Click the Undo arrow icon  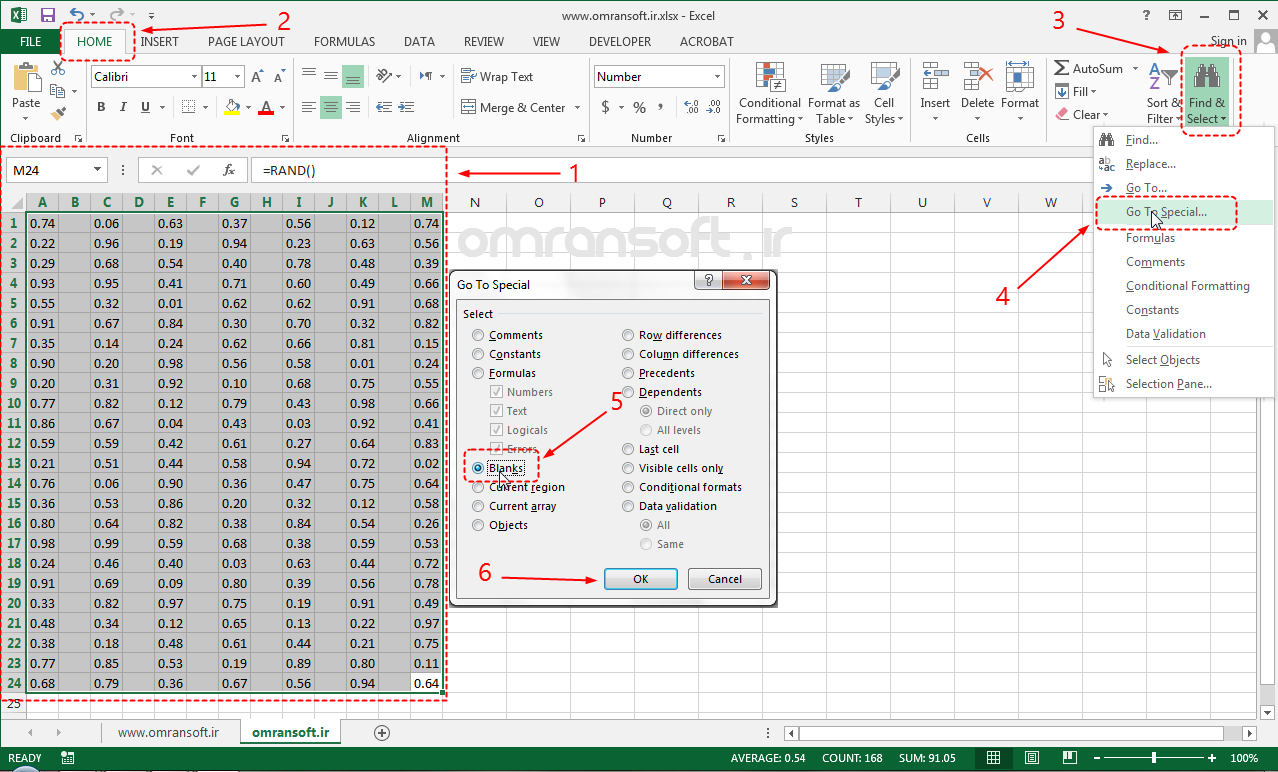(78, 15)
